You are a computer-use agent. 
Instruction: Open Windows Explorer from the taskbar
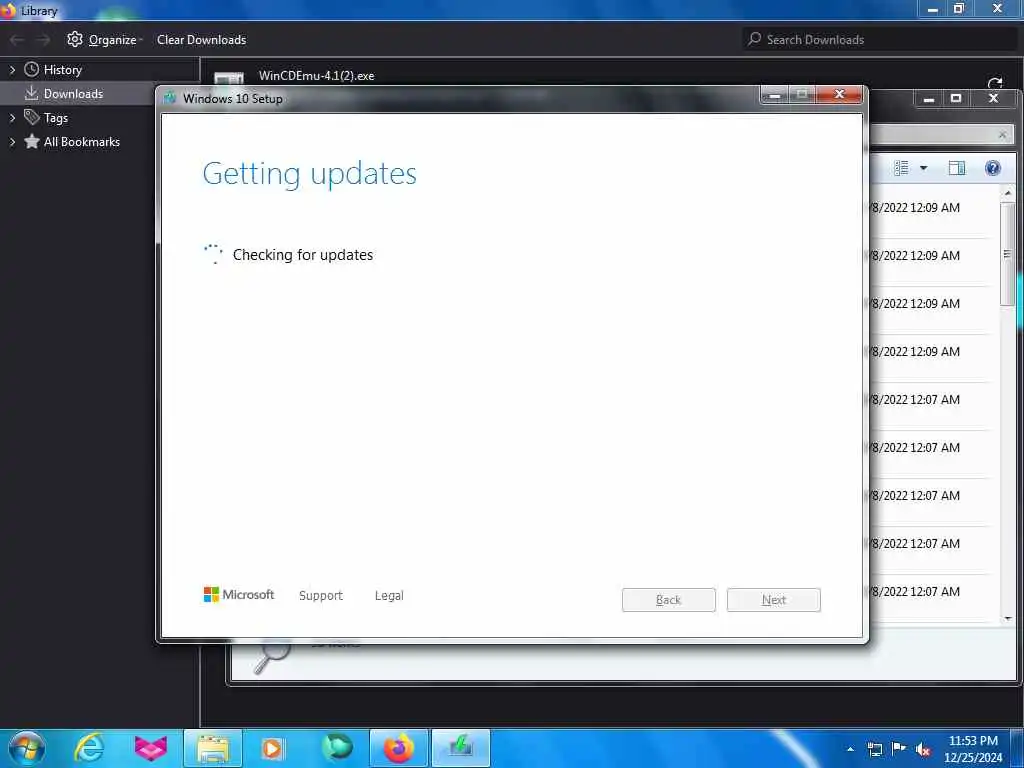pos(213,748)
